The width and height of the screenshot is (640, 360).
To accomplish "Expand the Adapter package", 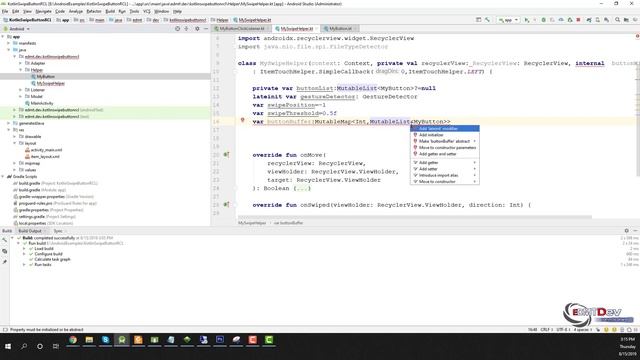I will (x=20, y=63).
